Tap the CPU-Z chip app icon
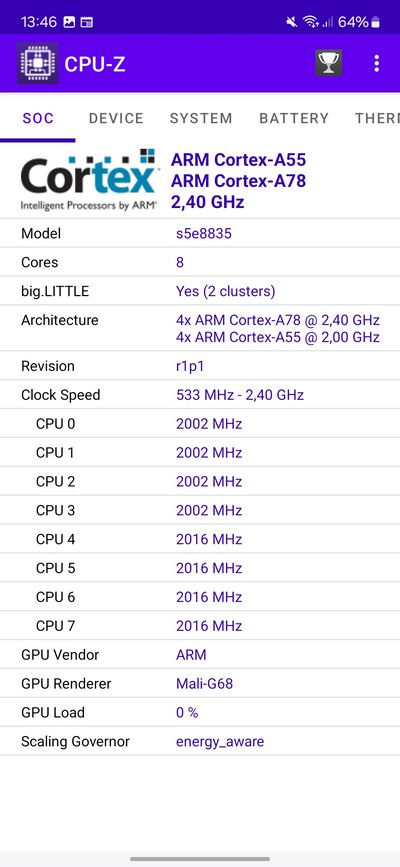400x867 pixels. [x=38, y=64]
